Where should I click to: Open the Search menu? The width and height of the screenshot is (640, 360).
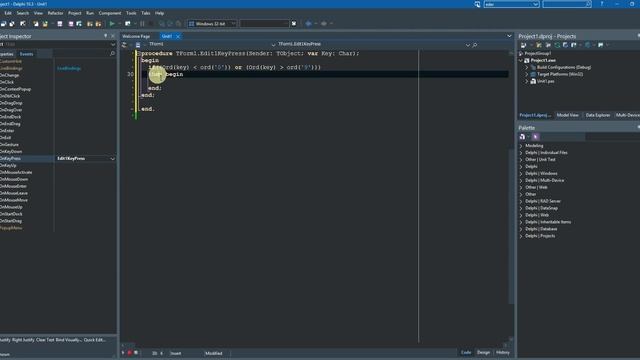click(x=22, y=13)
